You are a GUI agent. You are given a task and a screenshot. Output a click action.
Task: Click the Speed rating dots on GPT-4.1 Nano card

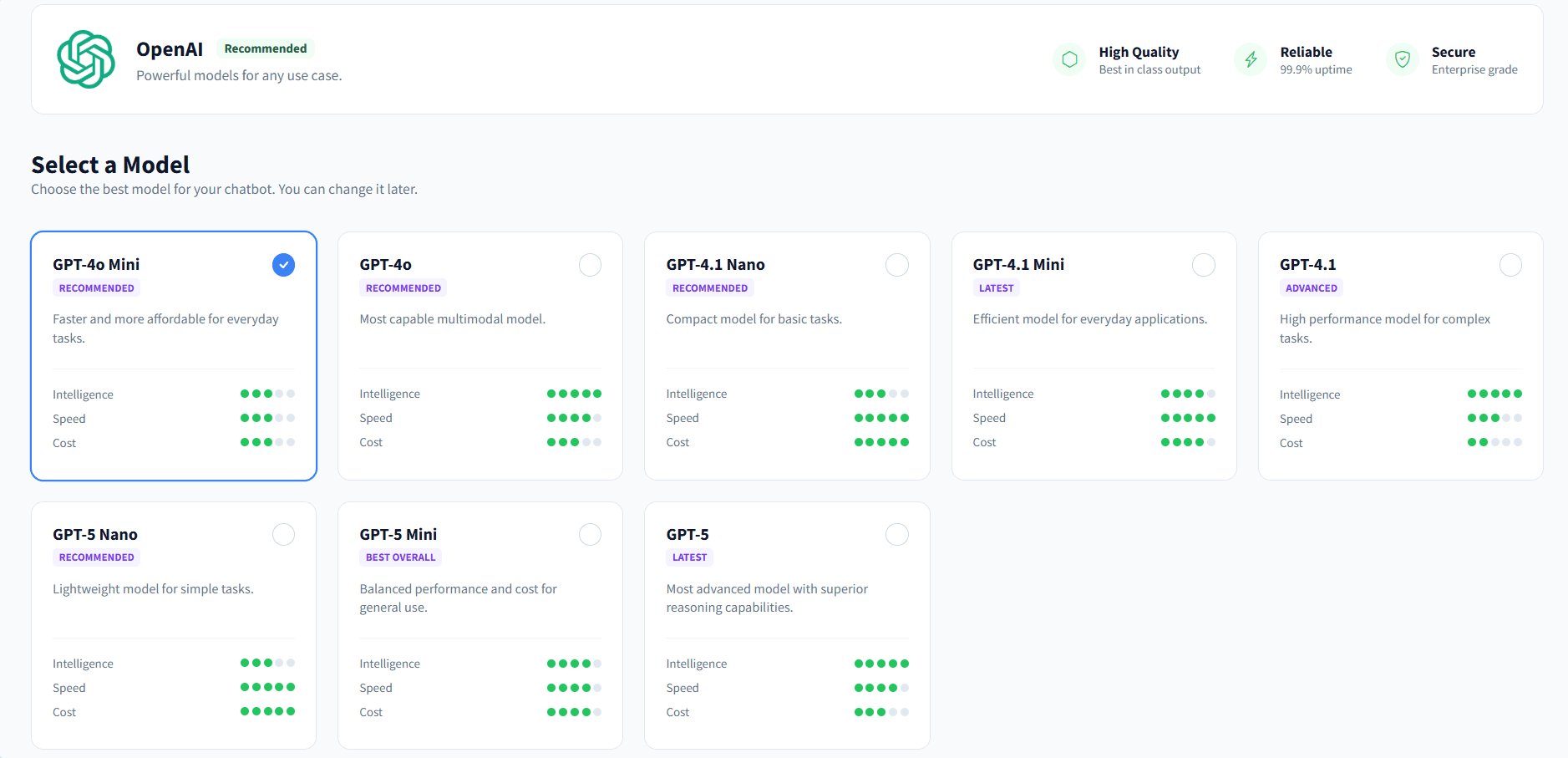coord(881,418)
